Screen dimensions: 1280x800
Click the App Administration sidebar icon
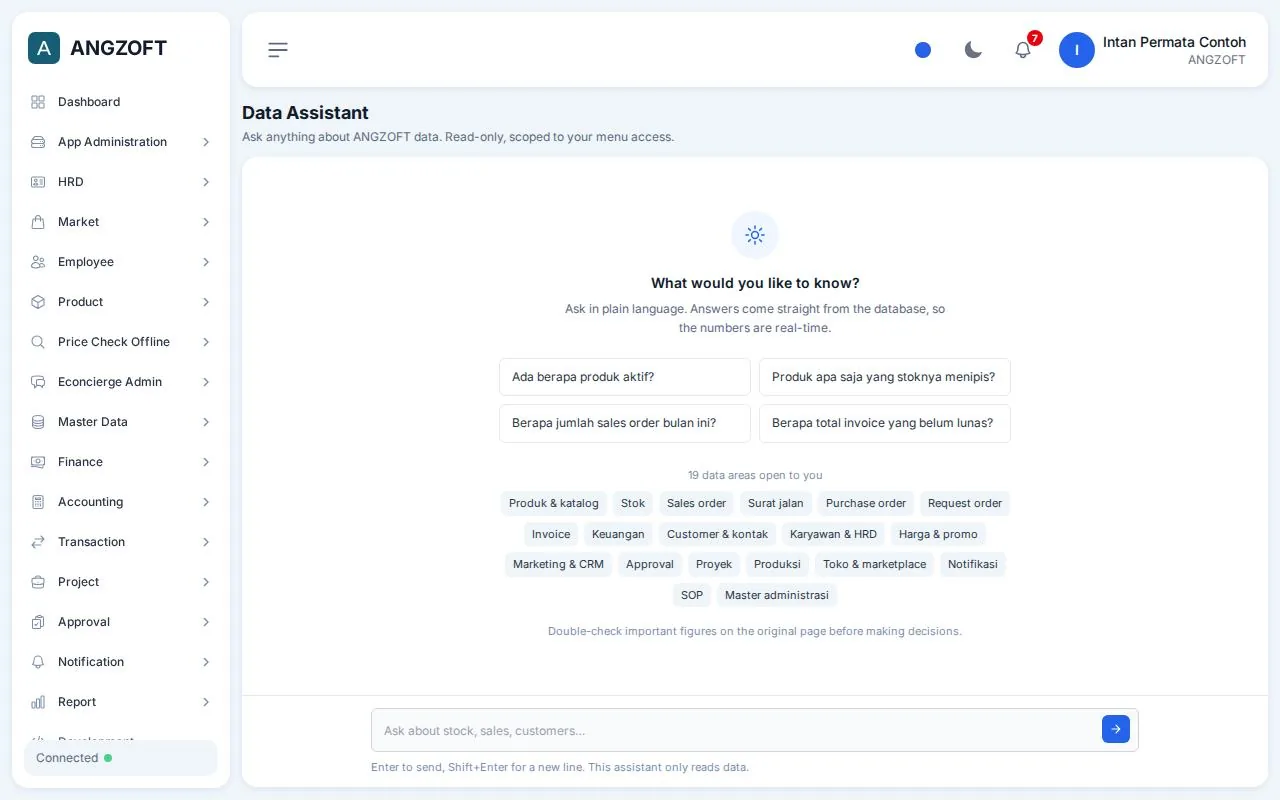pos(38,142)
